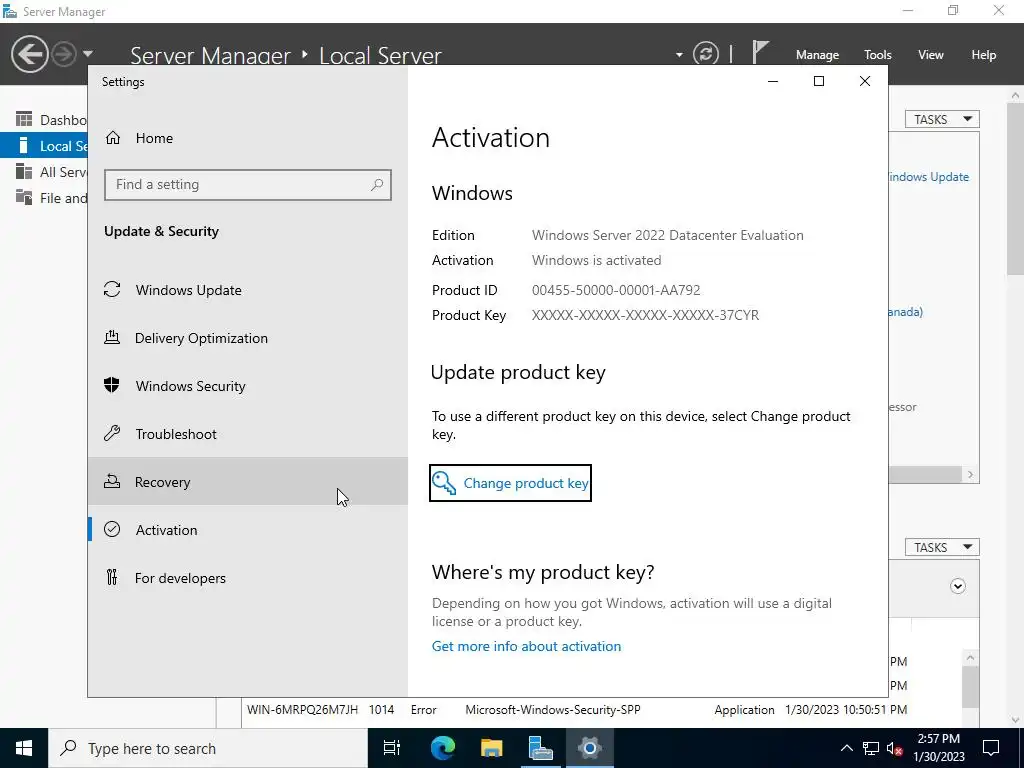The height and width of the screenshot is (768, 1024).
Task: Click taskbar search box
Action: coord(208,748)
